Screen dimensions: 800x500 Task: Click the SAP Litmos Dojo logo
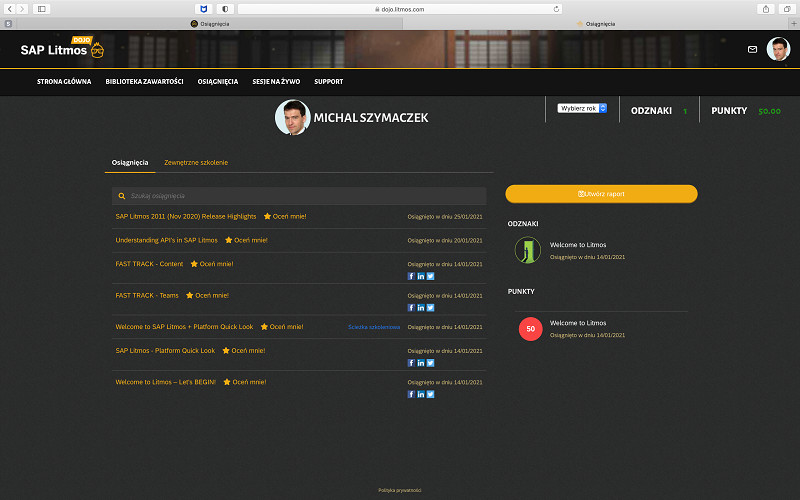(x=62, y=47)
